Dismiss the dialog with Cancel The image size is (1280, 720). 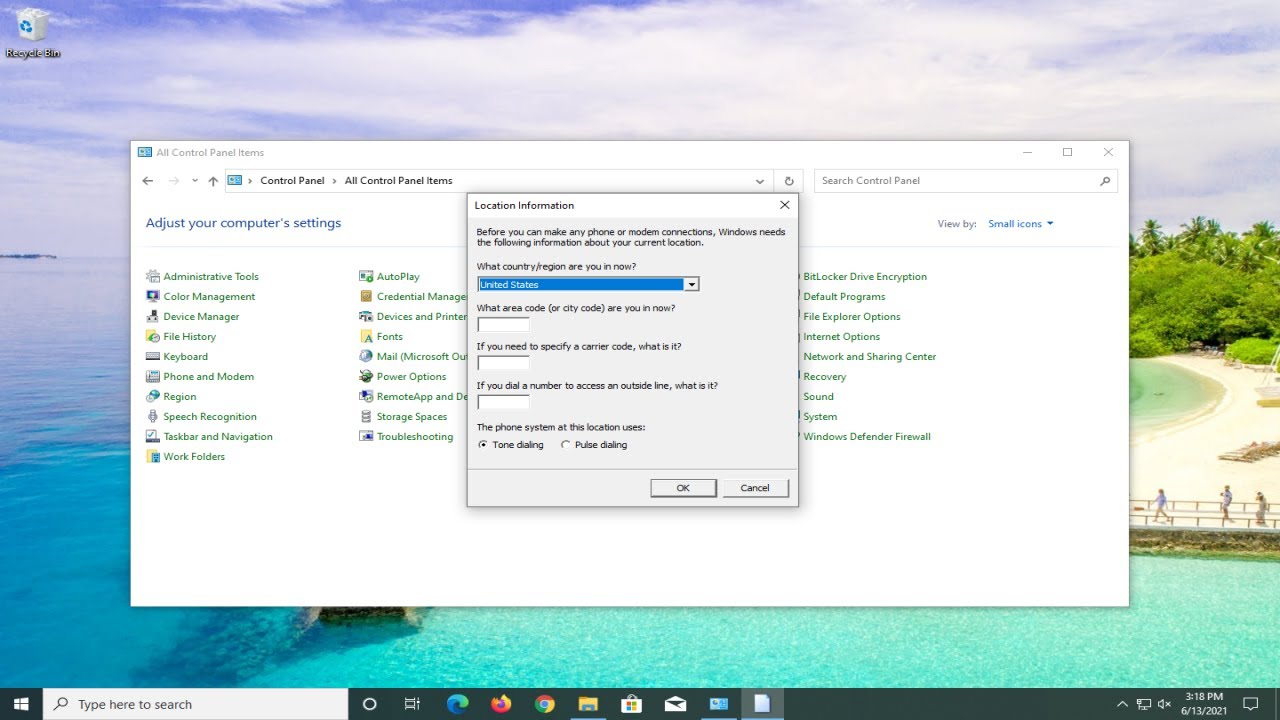tap(755, 488)
